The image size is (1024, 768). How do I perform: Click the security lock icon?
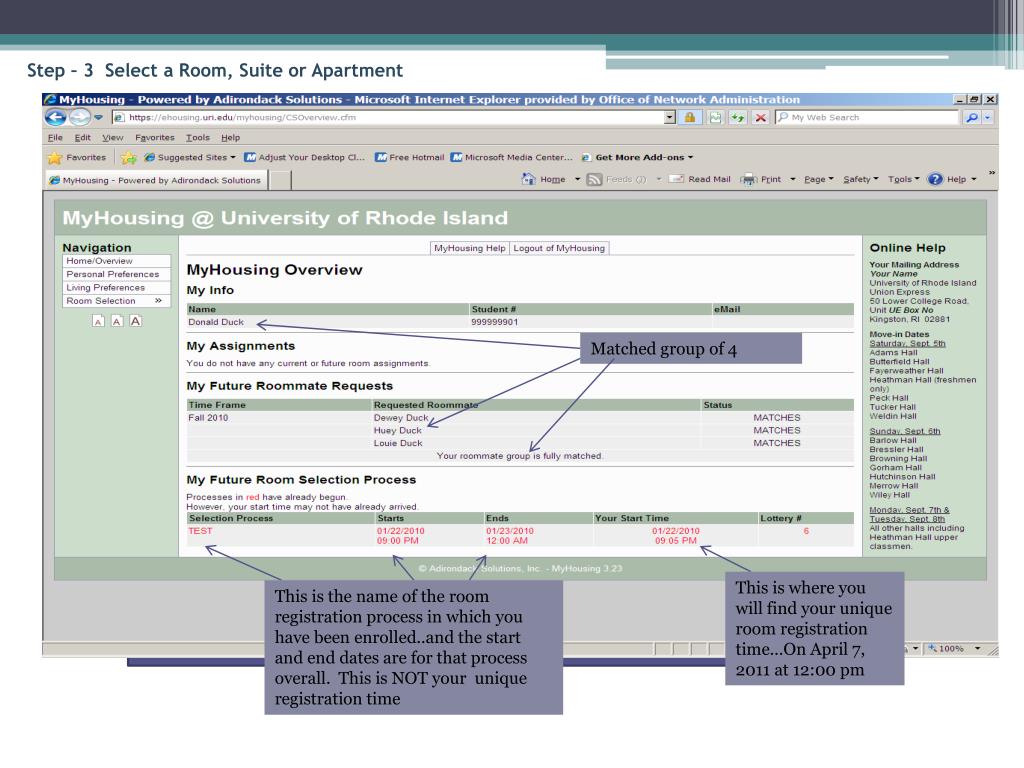(x=690, y=118)
